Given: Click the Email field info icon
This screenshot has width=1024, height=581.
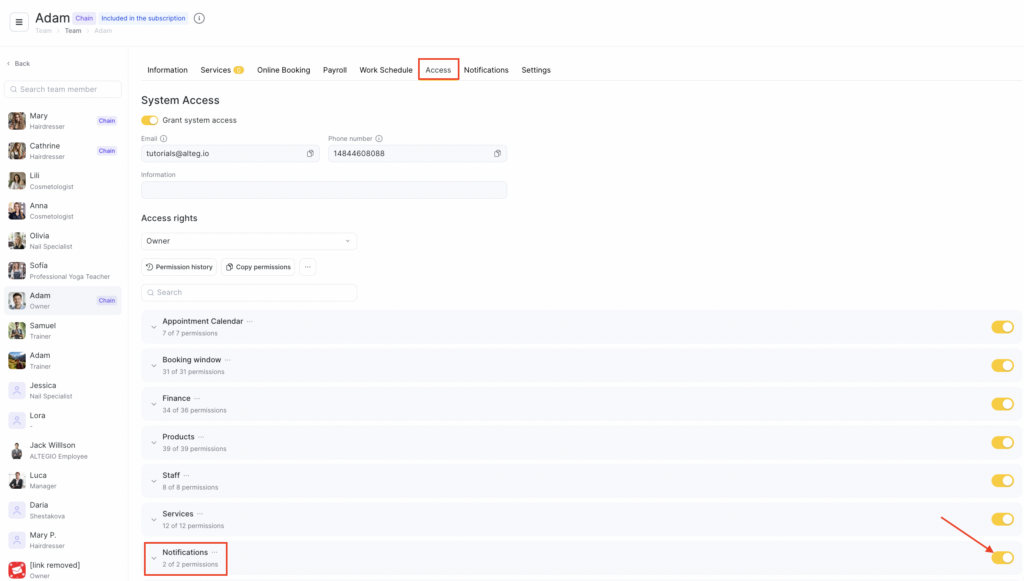Looking at the screenshot, I should pyautogui.click(x=164, y=139).
